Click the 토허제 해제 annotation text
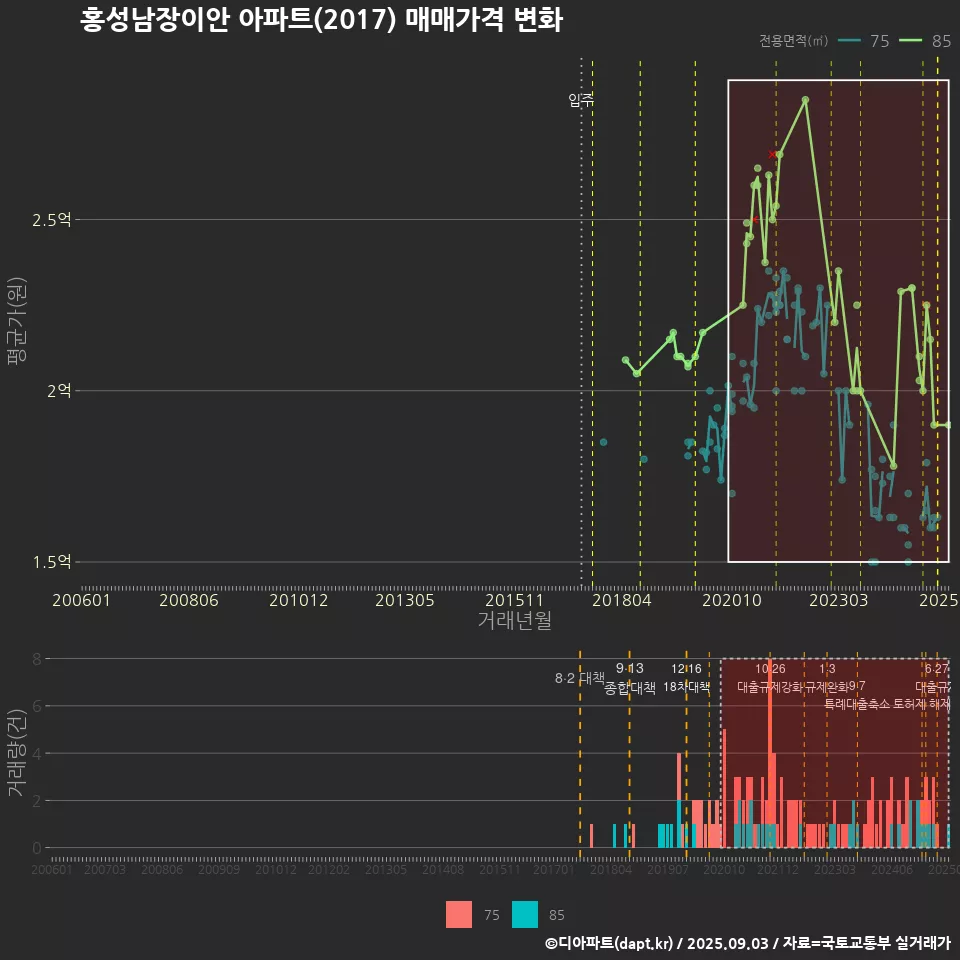 921,704
